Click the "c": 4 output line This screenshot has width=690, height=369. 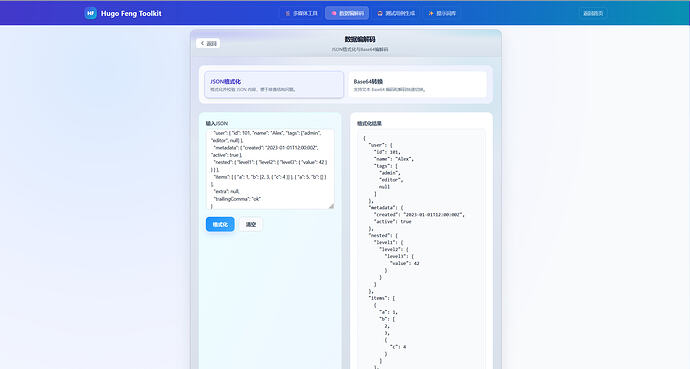(x=398, y=347)
